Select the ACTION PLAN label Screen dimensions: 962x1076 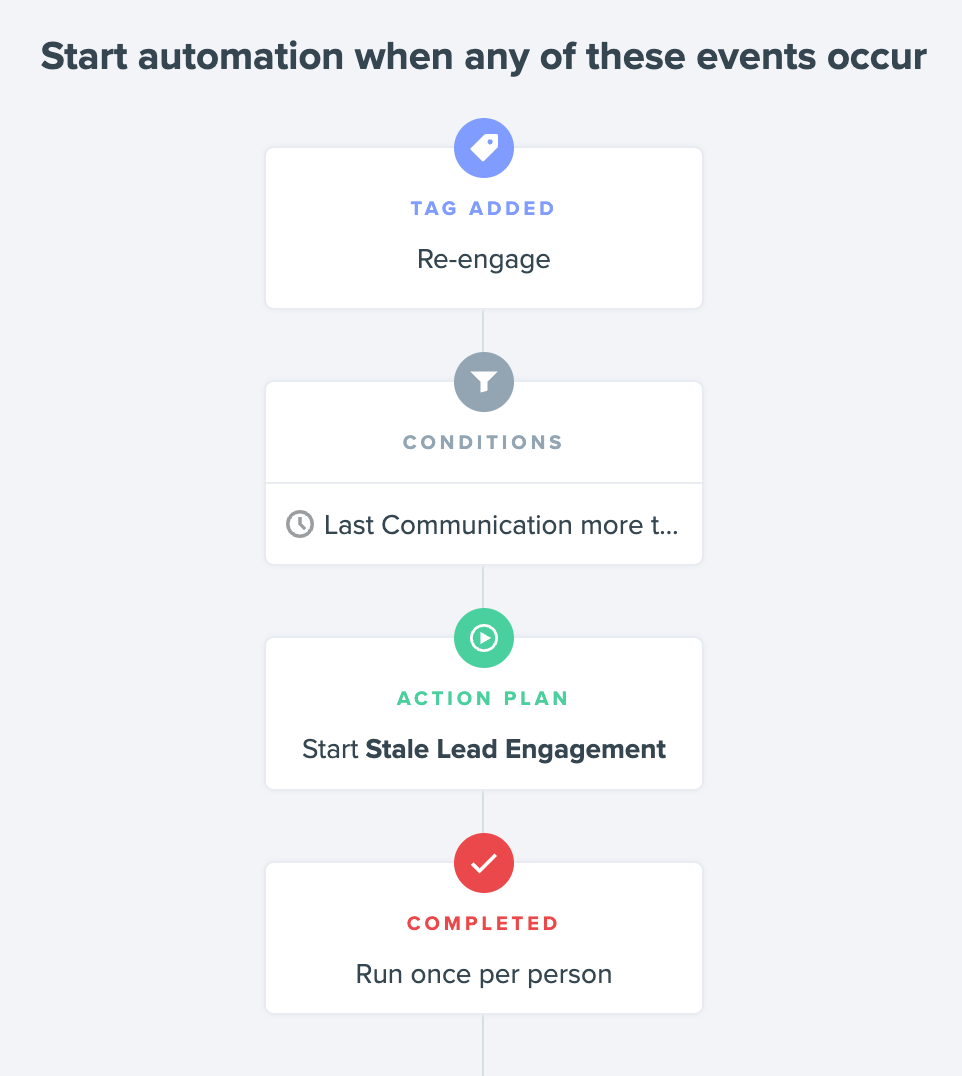[483, 699]
